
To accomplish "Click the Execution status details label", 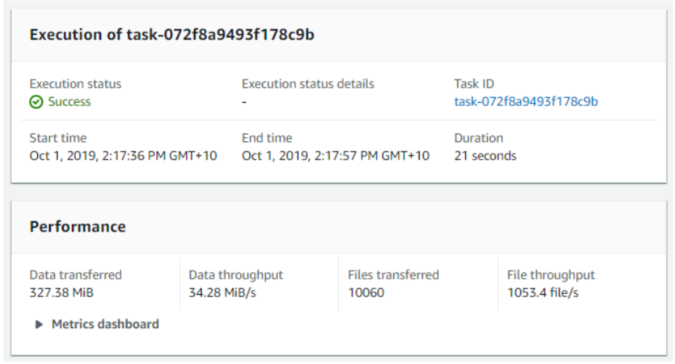I will click(308, 83).
